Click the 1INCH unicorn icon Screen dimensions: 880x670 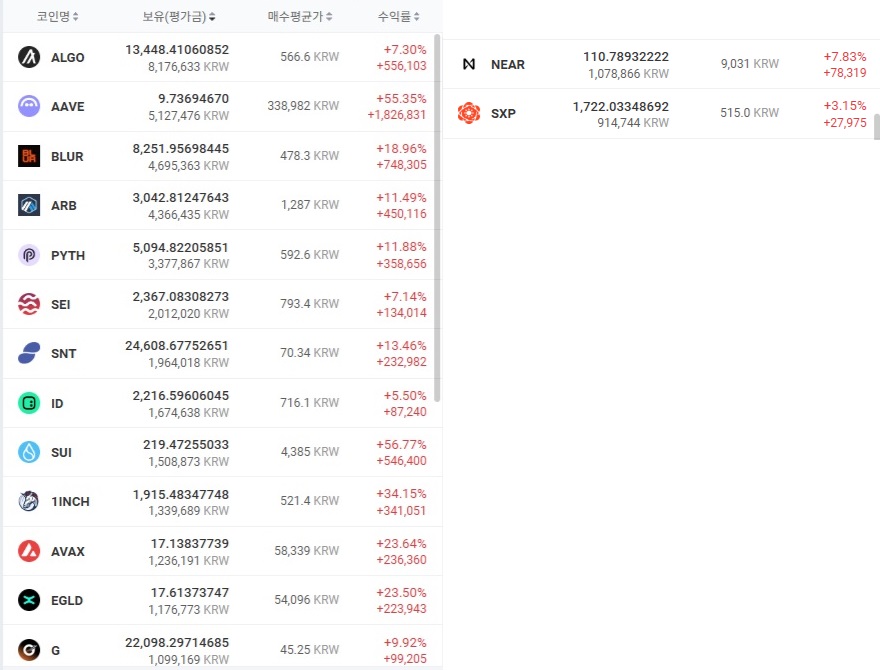coord(29,501)
